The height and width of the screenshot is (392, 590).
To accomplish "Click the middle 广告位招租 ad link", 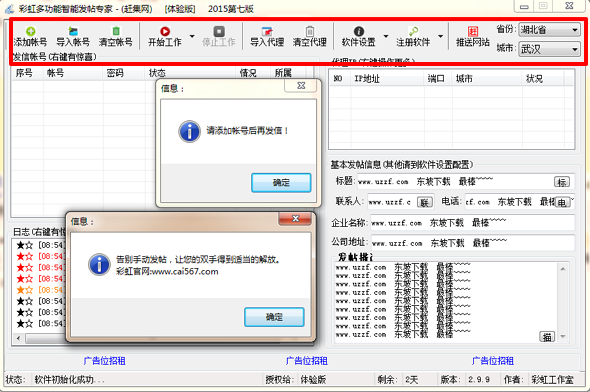I will coord(307,361).
